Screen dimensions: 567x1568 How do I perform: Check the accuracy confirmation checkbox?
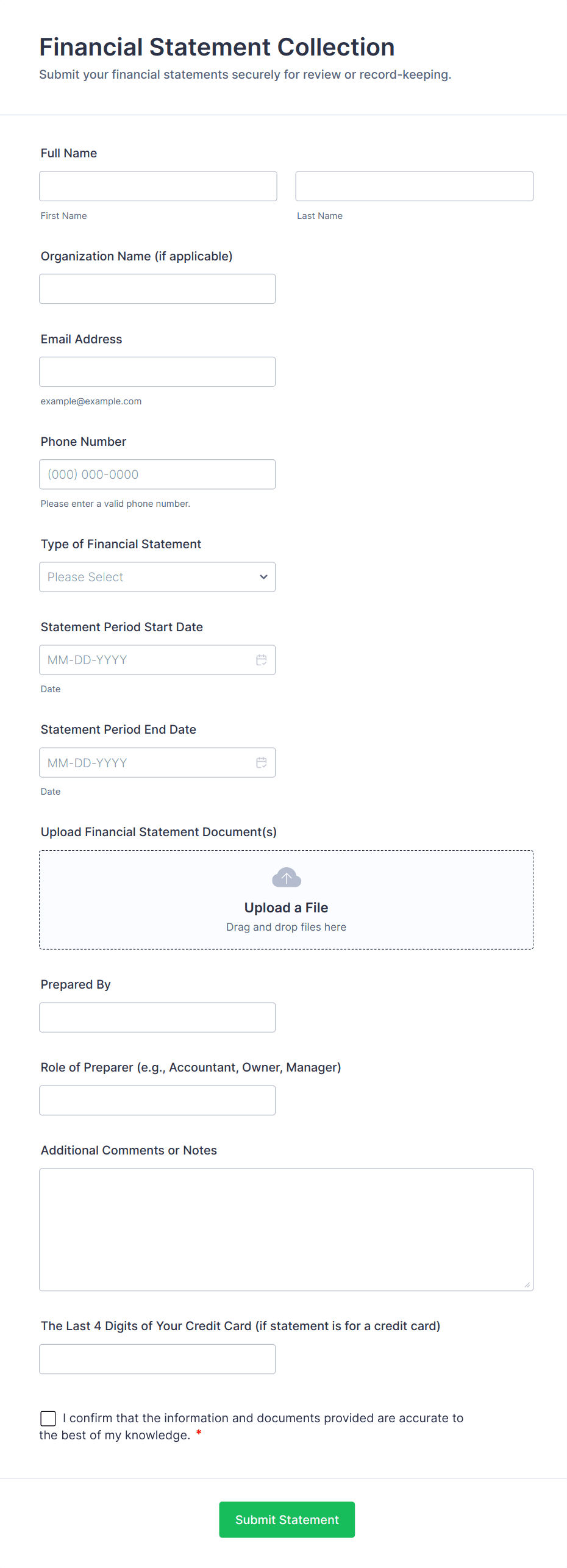[48, 1419]
